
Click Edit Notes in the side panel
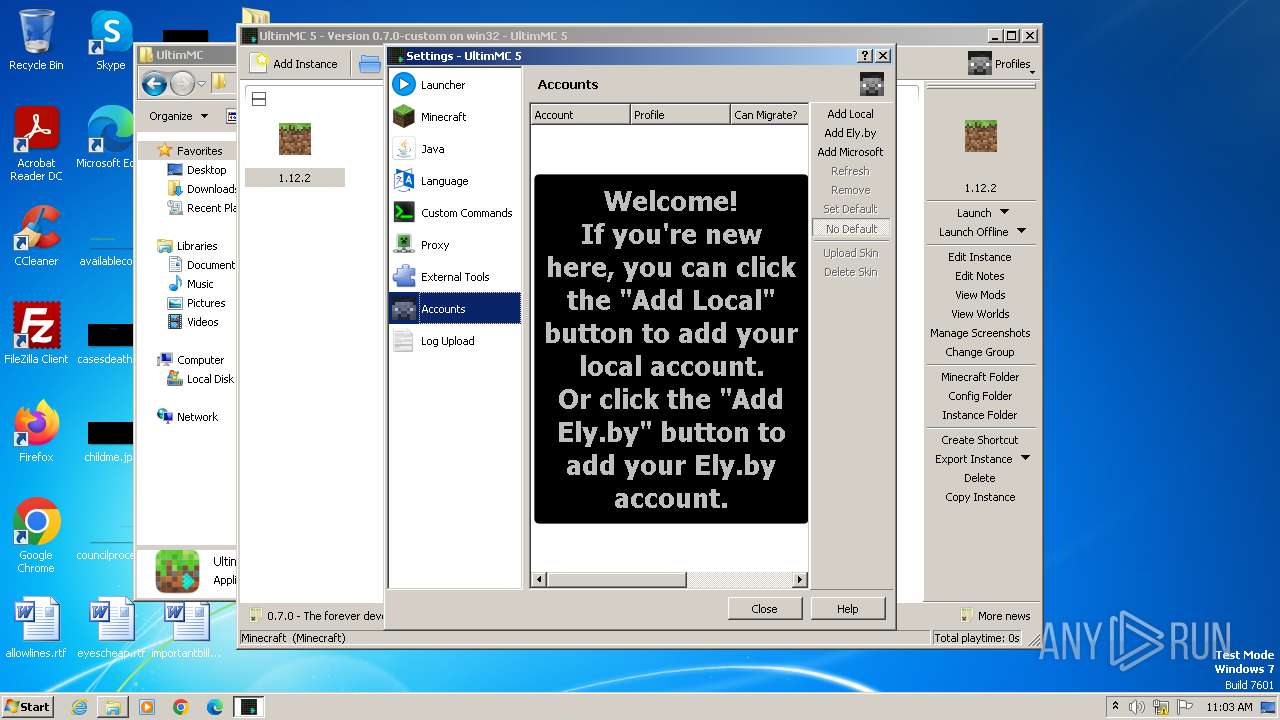[980, 276]
